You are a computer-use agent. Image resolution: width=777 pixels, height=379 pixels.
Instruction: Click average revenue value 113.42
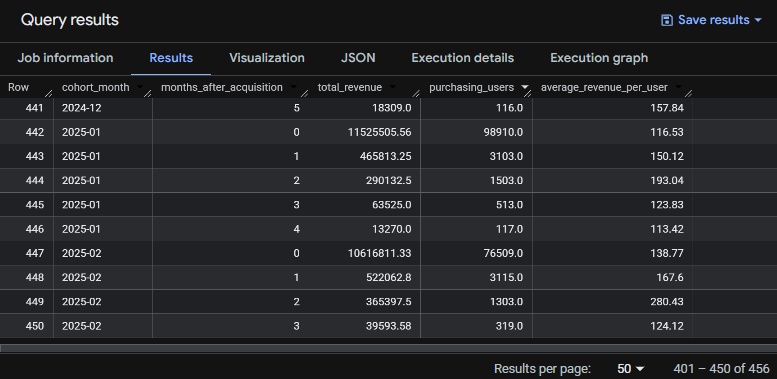667,229
